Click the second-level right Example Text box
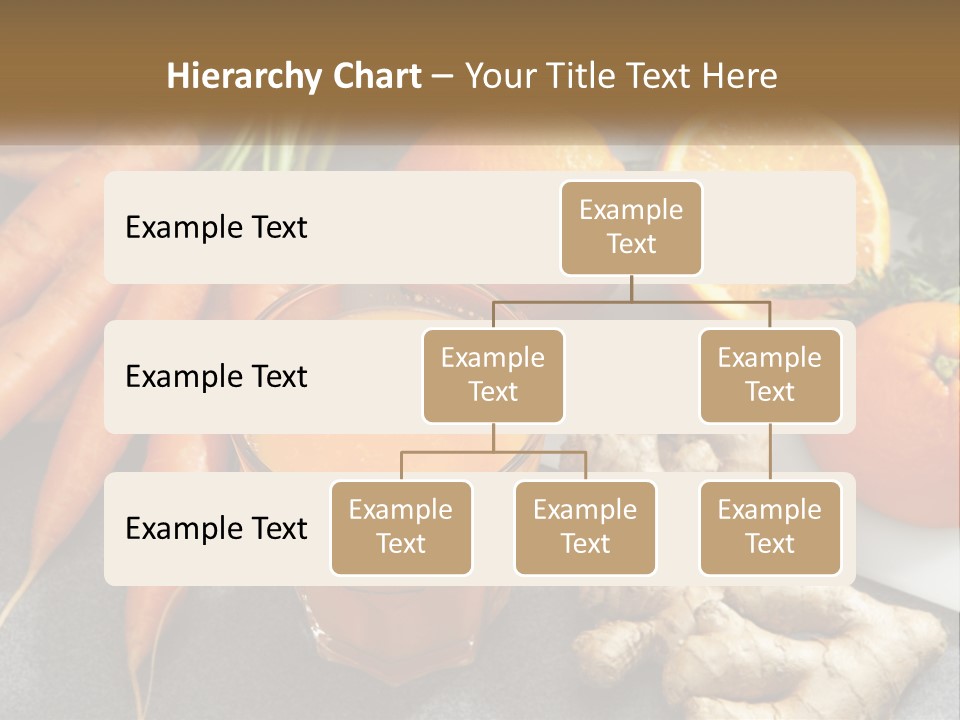 tap(770, 375)
